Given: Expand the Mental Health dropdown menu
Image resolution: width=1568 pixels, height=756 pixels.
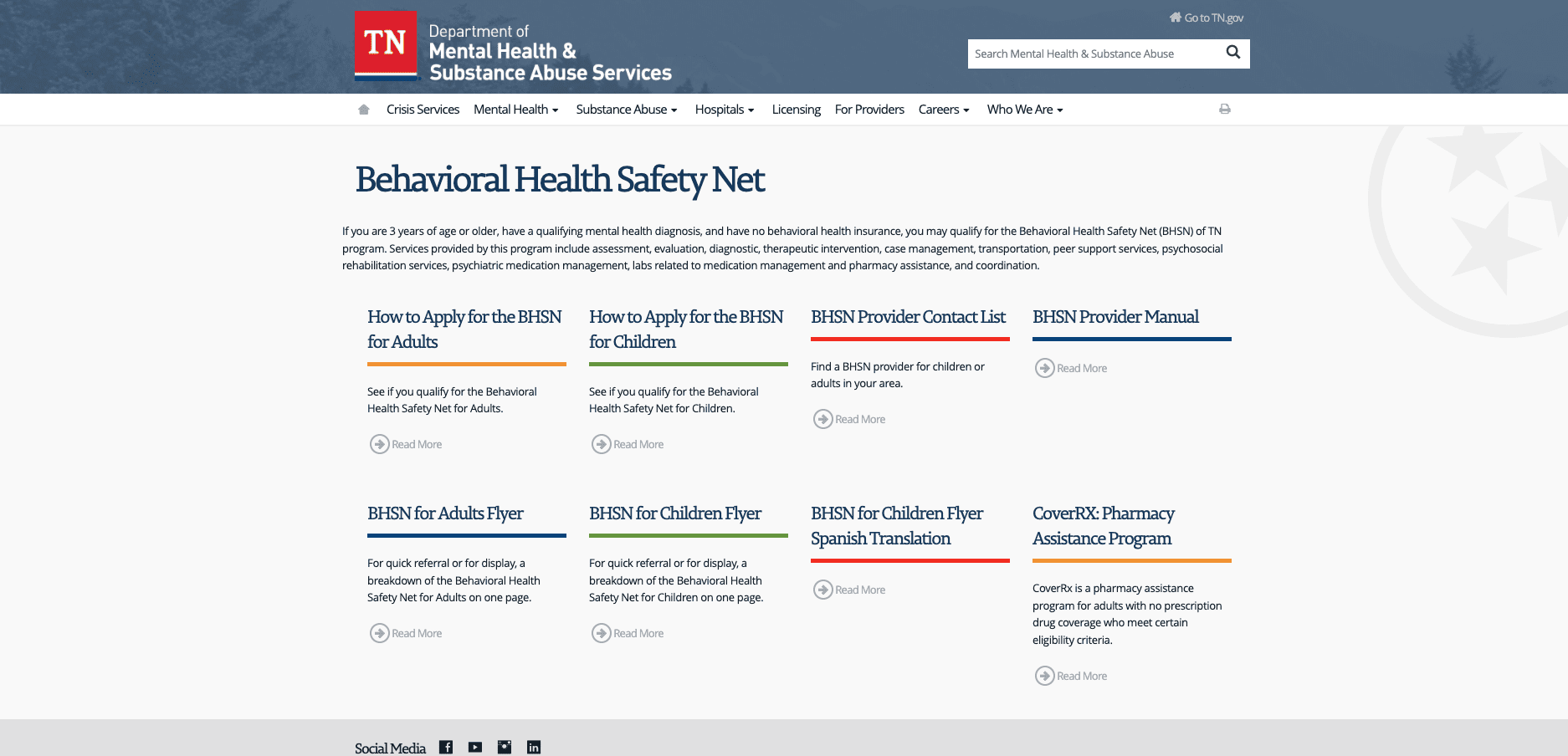Looking at the screenshot, I should pyautogui.click(x=515, y=110).
